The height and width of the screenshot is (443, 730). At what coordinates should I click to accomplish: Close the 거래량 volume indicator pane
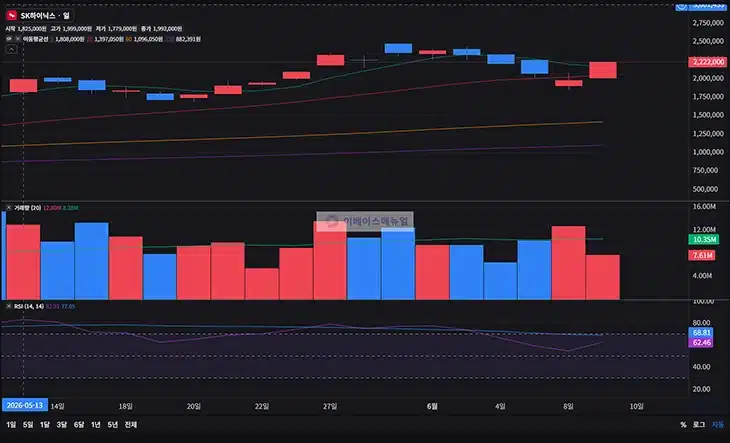9,208
